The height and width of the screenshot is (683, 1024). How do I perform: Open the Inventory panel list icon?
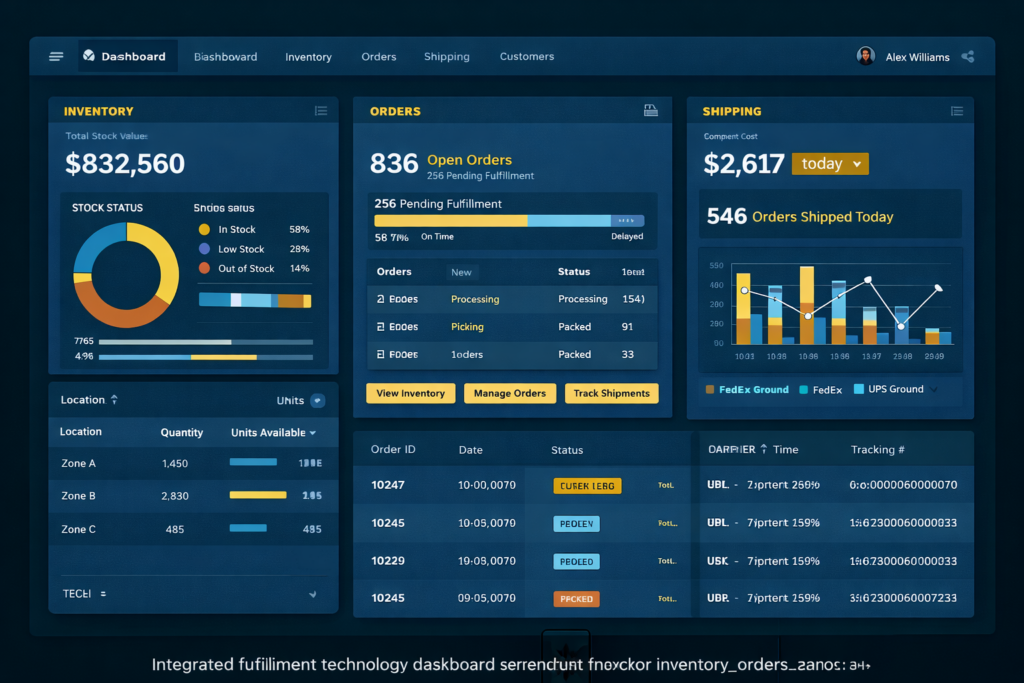[321, 111]
